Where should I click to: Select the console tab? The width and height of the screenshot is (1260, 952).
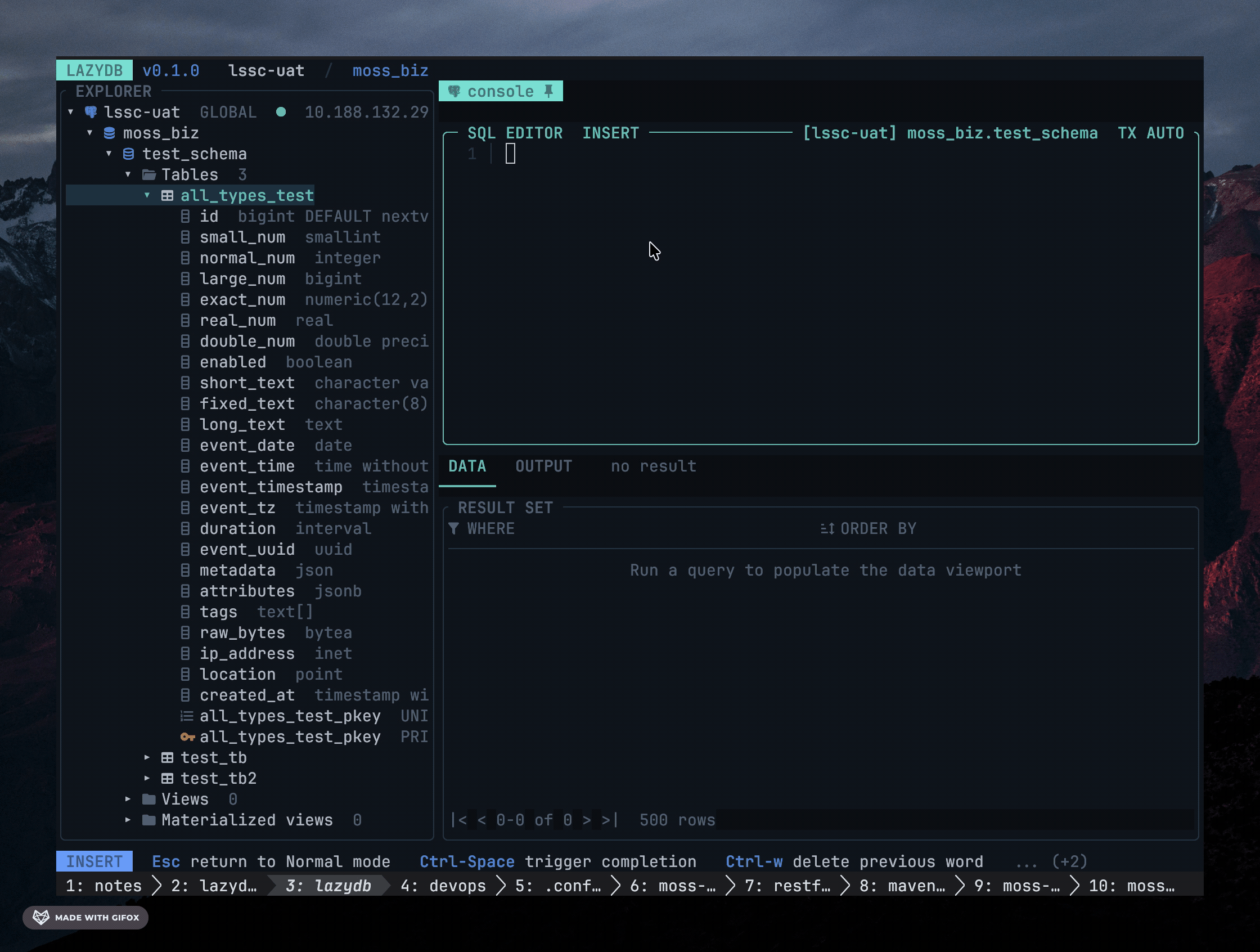[501, 91]
